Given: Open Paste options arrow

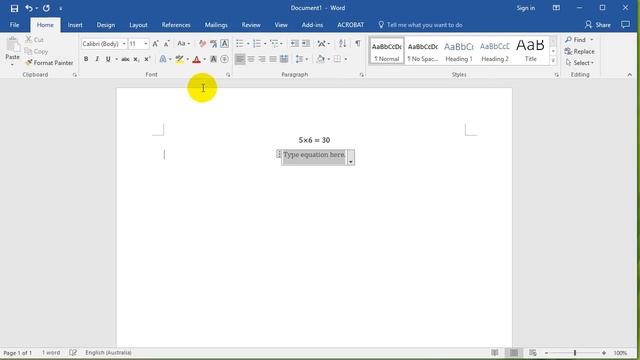Looking at the screenshot, I should [12, 64].
